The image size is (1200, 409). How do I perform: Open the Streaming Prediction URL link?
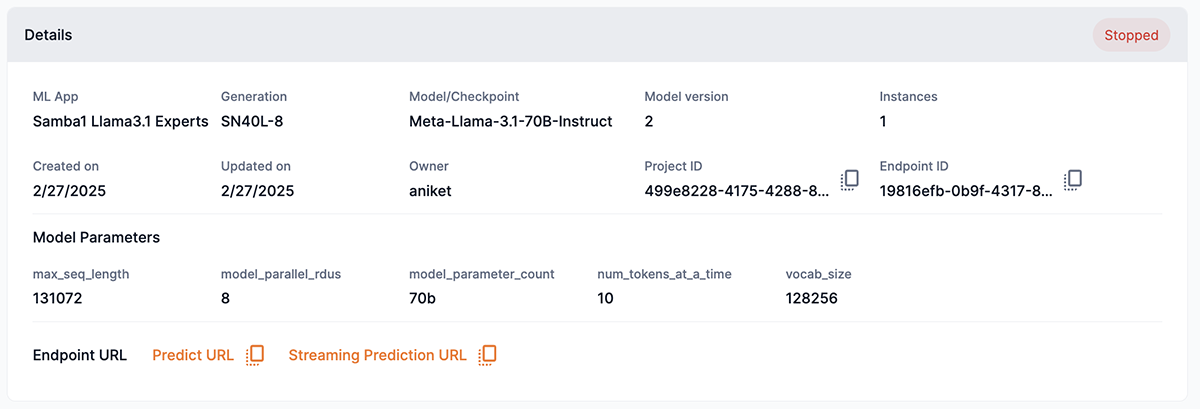(377, 355)
